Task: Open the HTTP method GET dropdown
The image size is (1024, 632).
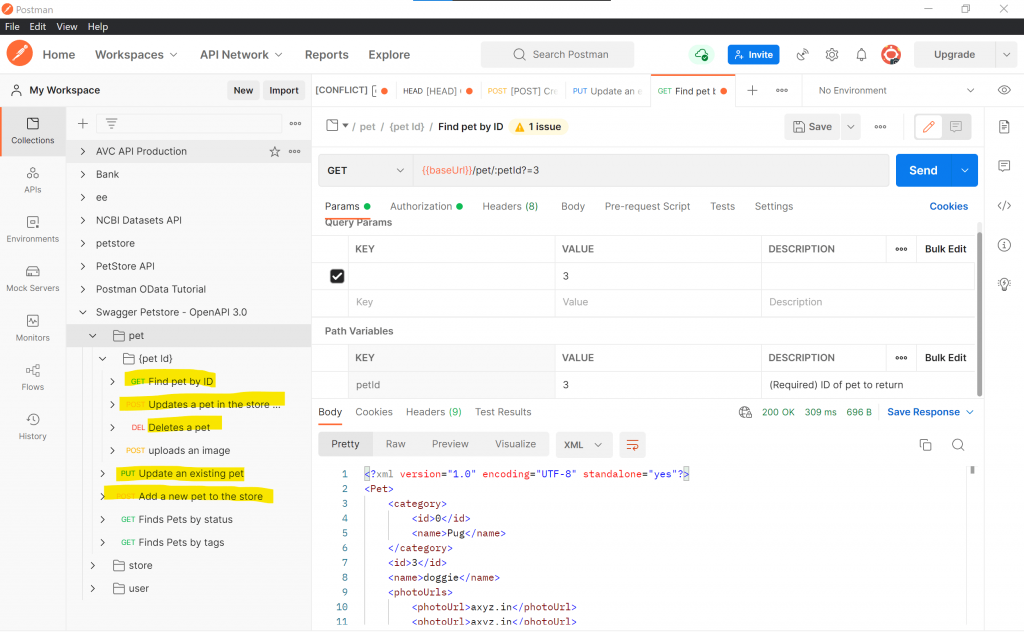Action: pos(366,170)
